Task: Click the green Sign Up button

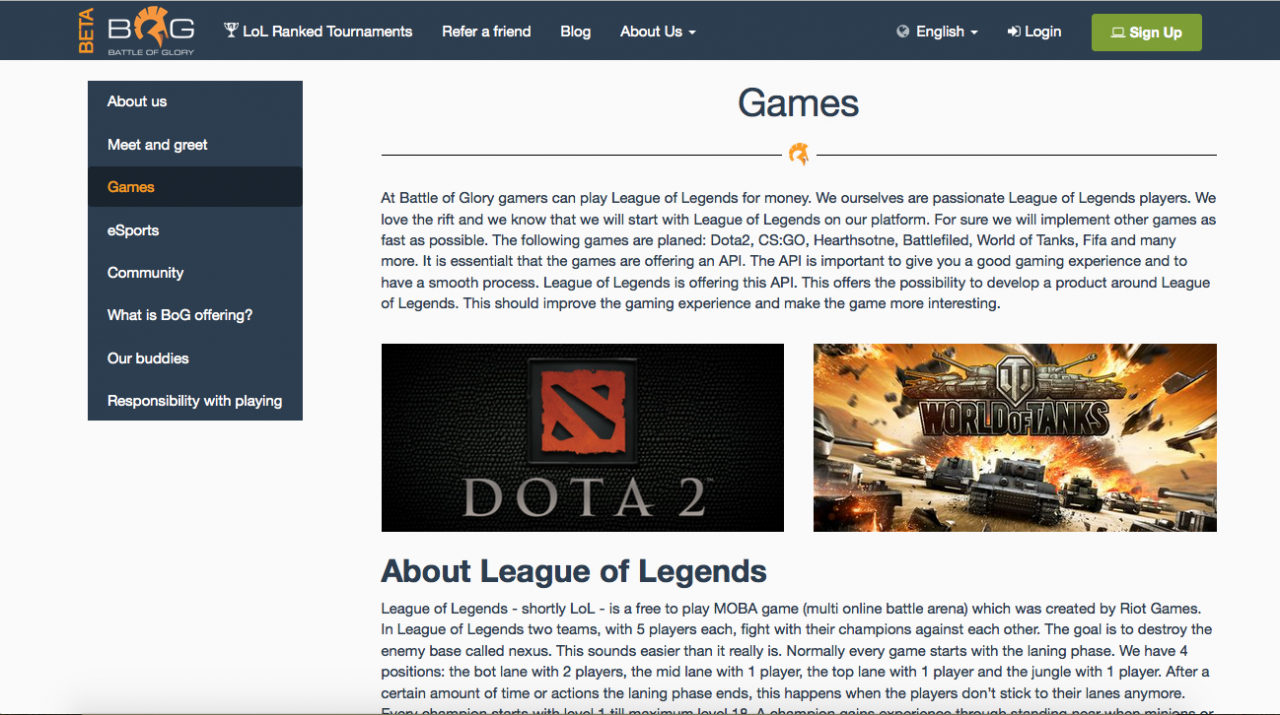Action: tap(1146, 32)
